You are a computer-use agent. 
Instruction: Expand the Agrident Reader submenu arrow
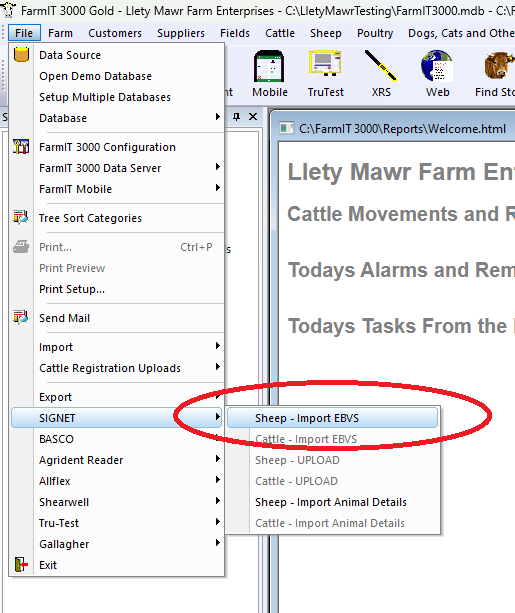coord(218,459)
